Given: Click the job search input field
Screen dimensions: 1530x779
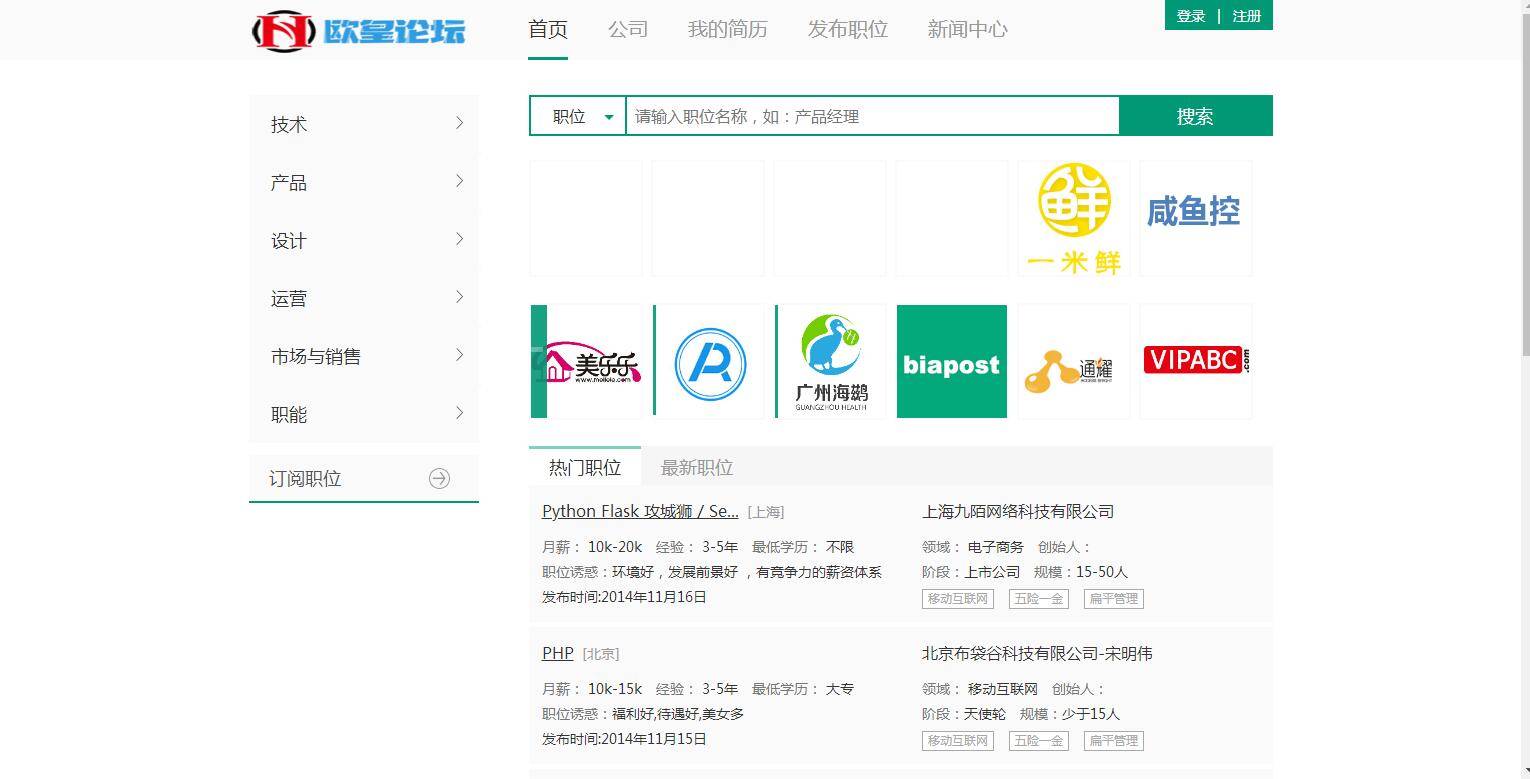Looking at the screenshot, I should point(870,116).
